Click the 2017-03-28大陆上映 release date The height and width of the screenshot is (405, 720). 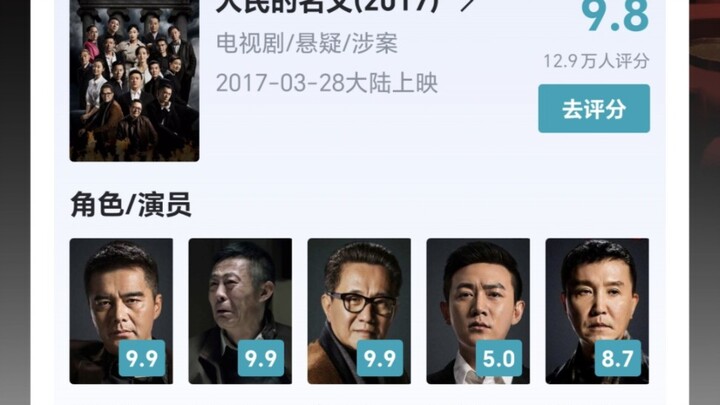326,83
